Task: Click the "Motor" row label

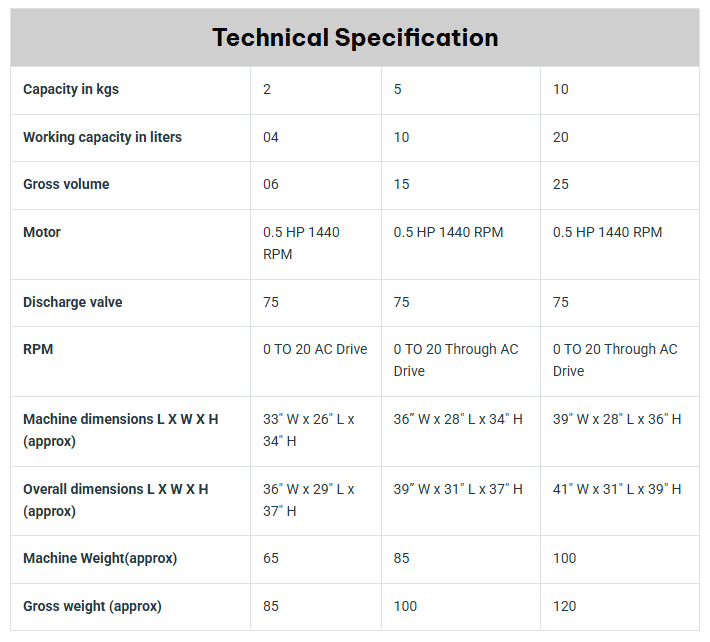Action: tap(42, 232)
